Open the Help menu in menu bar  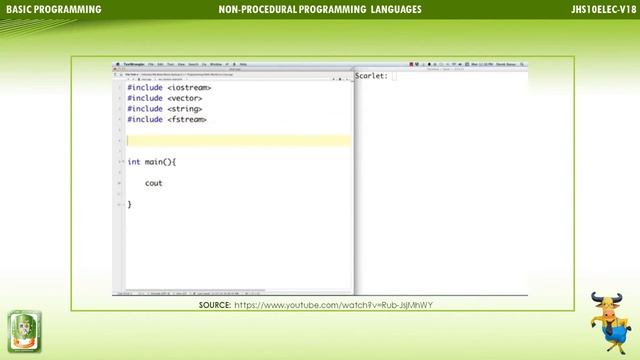[243, 64]
